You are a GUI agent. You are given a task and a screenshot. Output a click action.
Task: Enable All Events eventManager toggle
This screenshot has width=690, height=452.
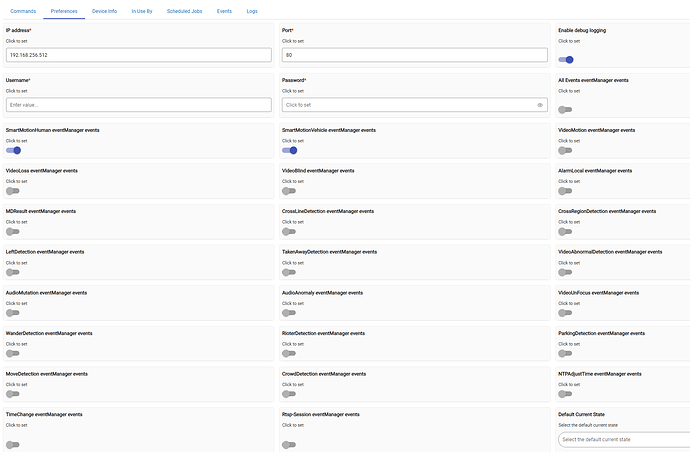pyautogui.click(x=566, y=110)
